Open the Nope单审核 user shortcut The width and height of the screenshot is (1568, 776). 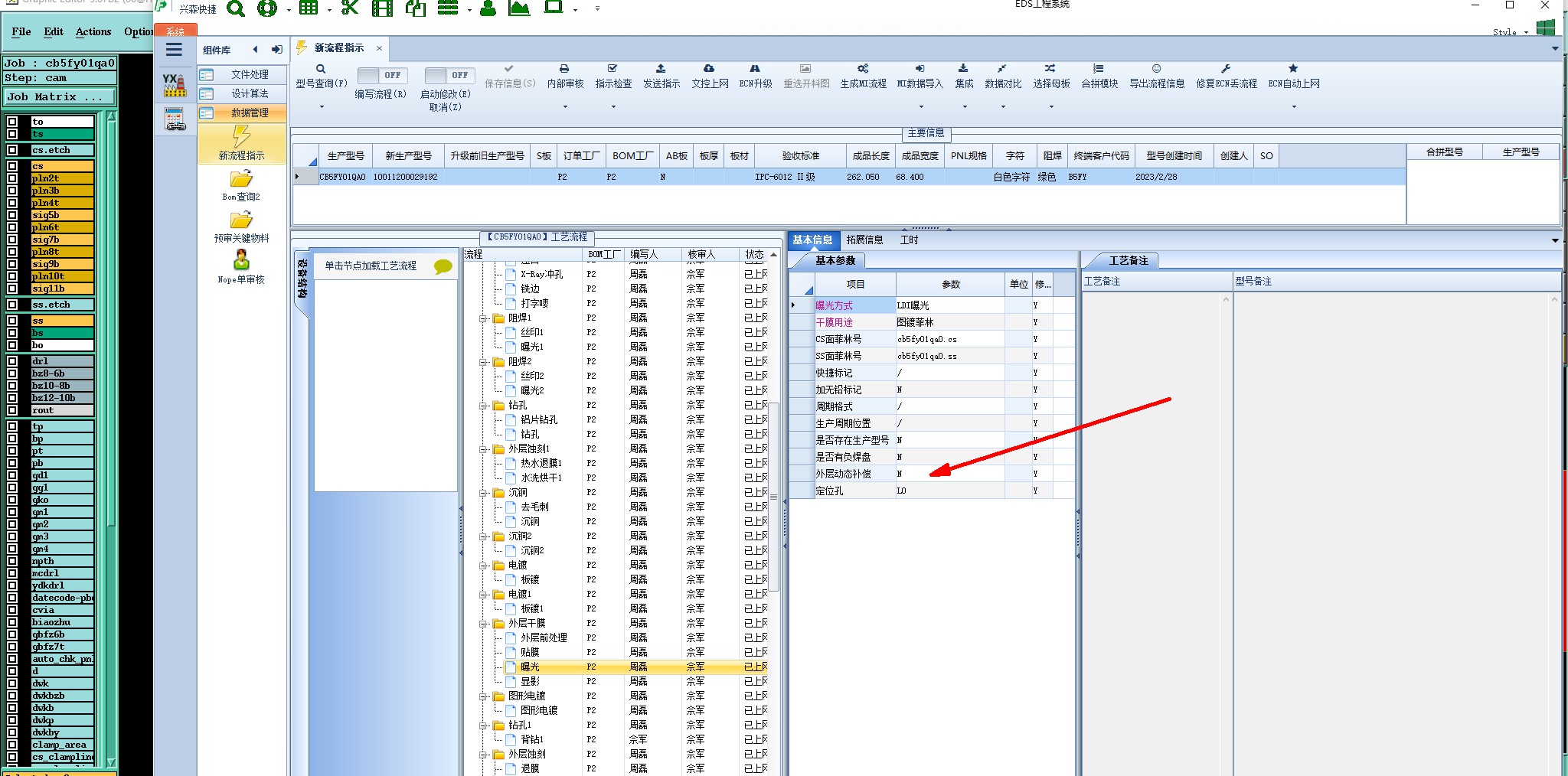click(241, 267)
